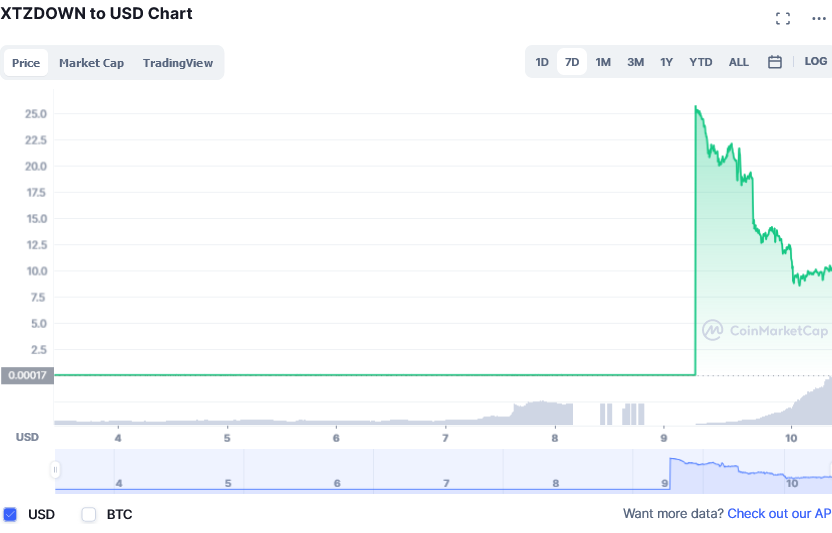The width and height of the screenshot is (832, 533).
Task: Click the USD label under y-axis
Action: [27, 437]
